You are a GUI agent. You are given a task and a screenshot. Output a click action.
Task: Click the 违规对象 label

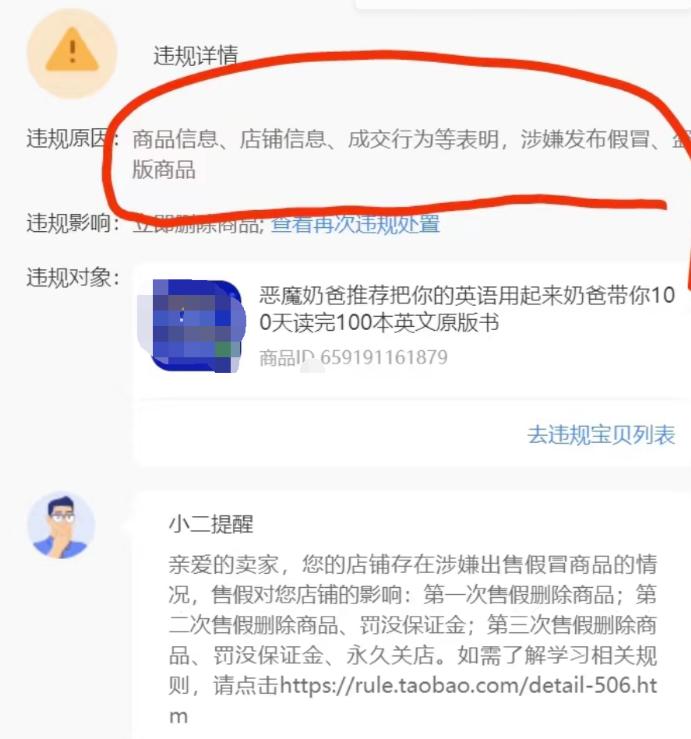click(74, 277)
